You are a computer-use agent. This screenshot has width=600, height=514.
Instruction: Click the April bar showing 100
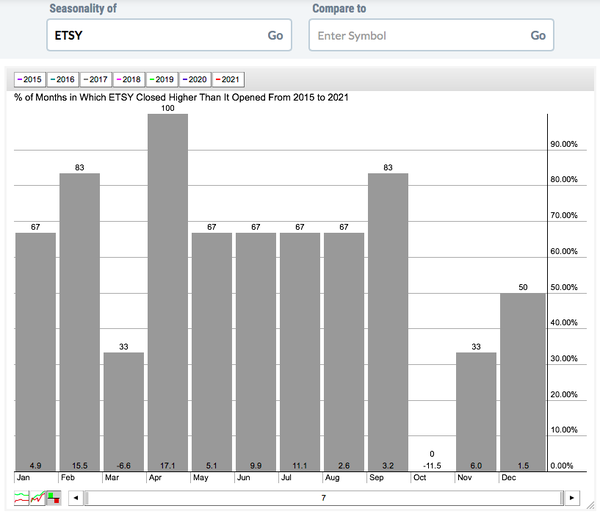pos(167,292)
